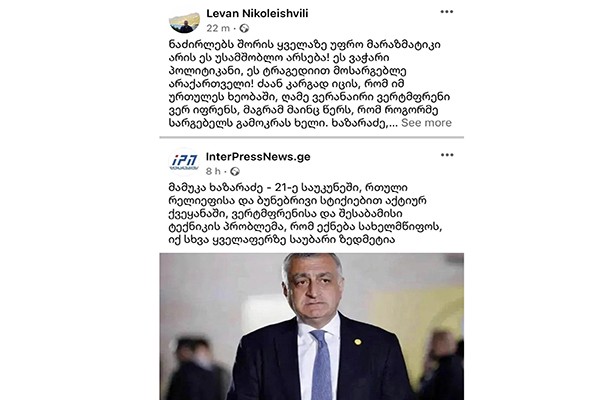This screenshot has width=600, height=400.
Task: Open Levan Nikoleishvili's profile picture
Action: coord(184,21)
